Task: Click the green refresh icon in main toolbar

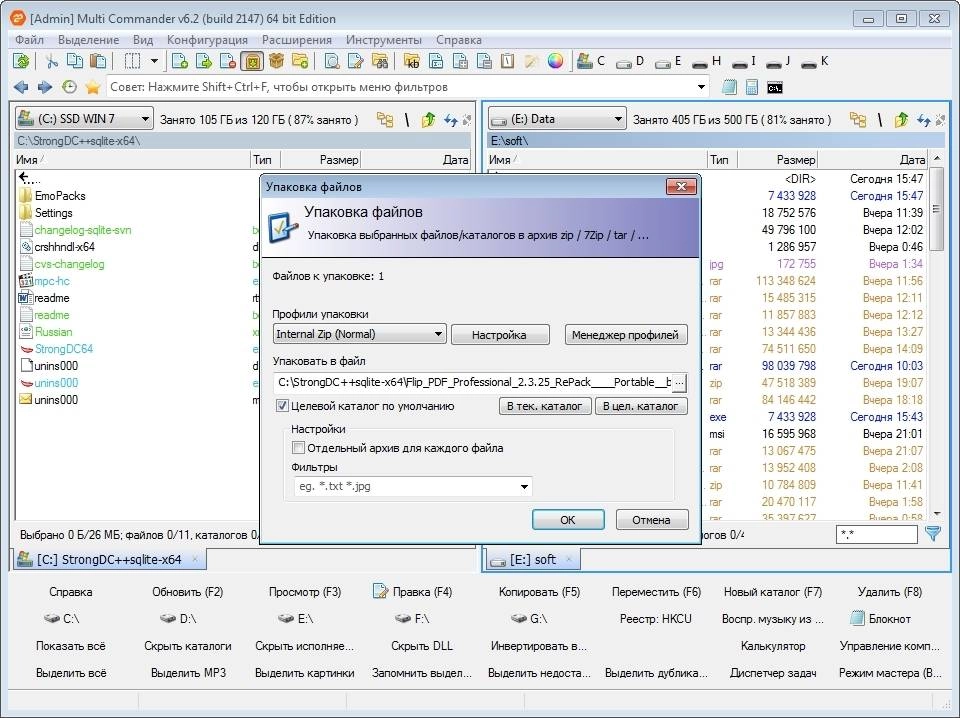Action: click(x=21, y=61)
